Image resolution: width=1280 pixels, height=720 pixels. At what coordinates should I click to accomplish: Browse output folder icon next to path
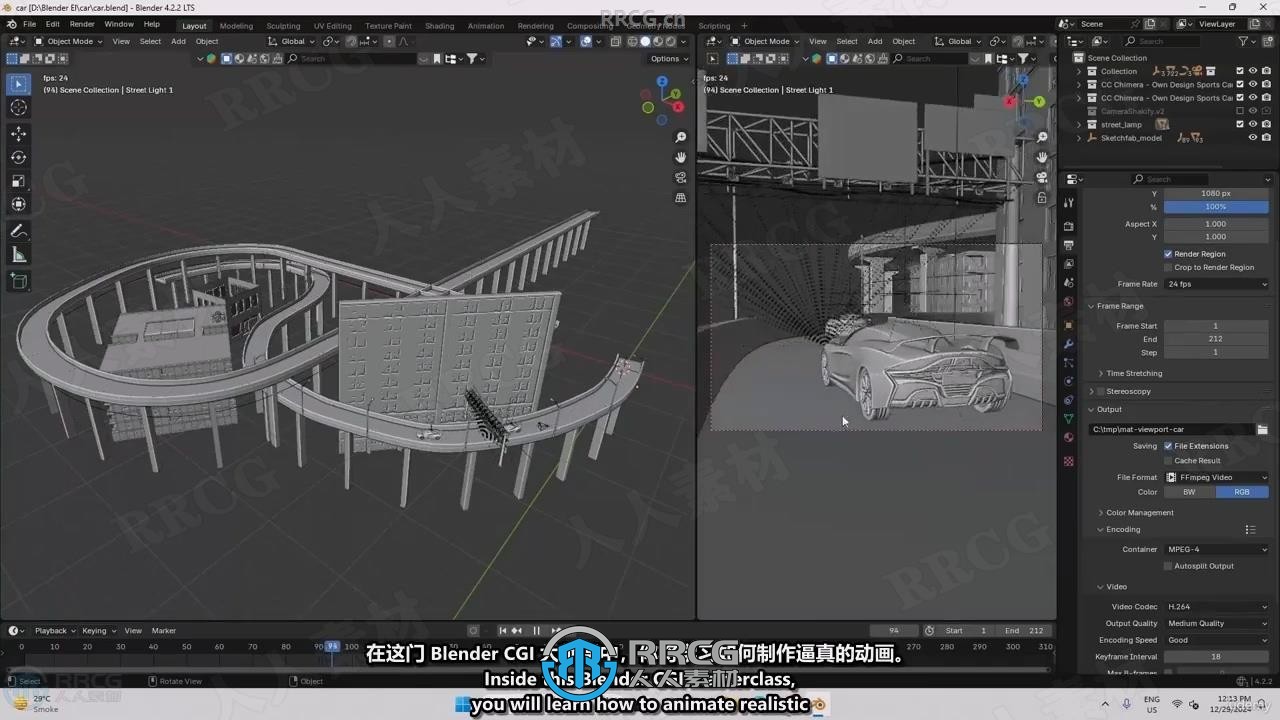coord(1262,429)
